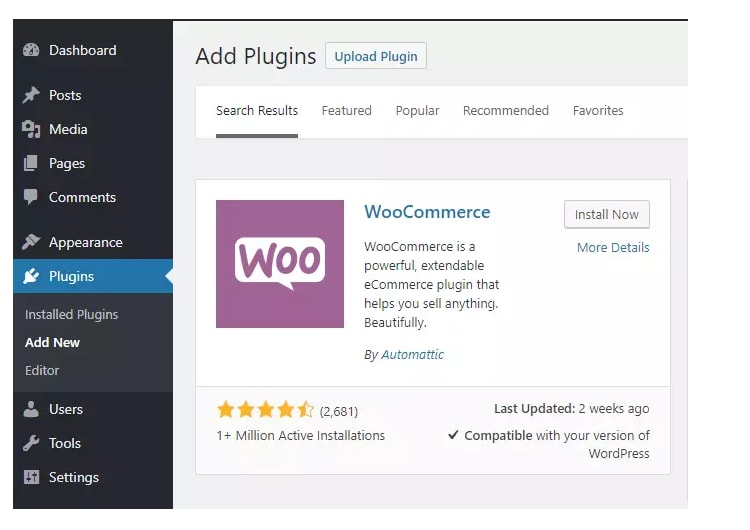Click the Settings sliders icon

pos(31,477)
